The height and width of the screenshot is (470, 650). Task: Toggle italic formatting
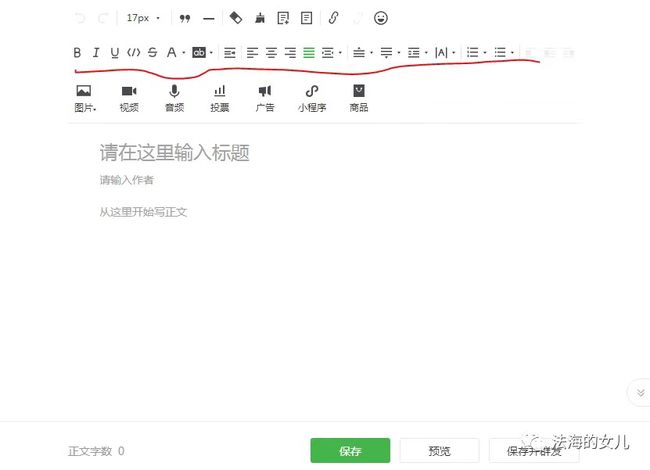[x=96, y=53]
